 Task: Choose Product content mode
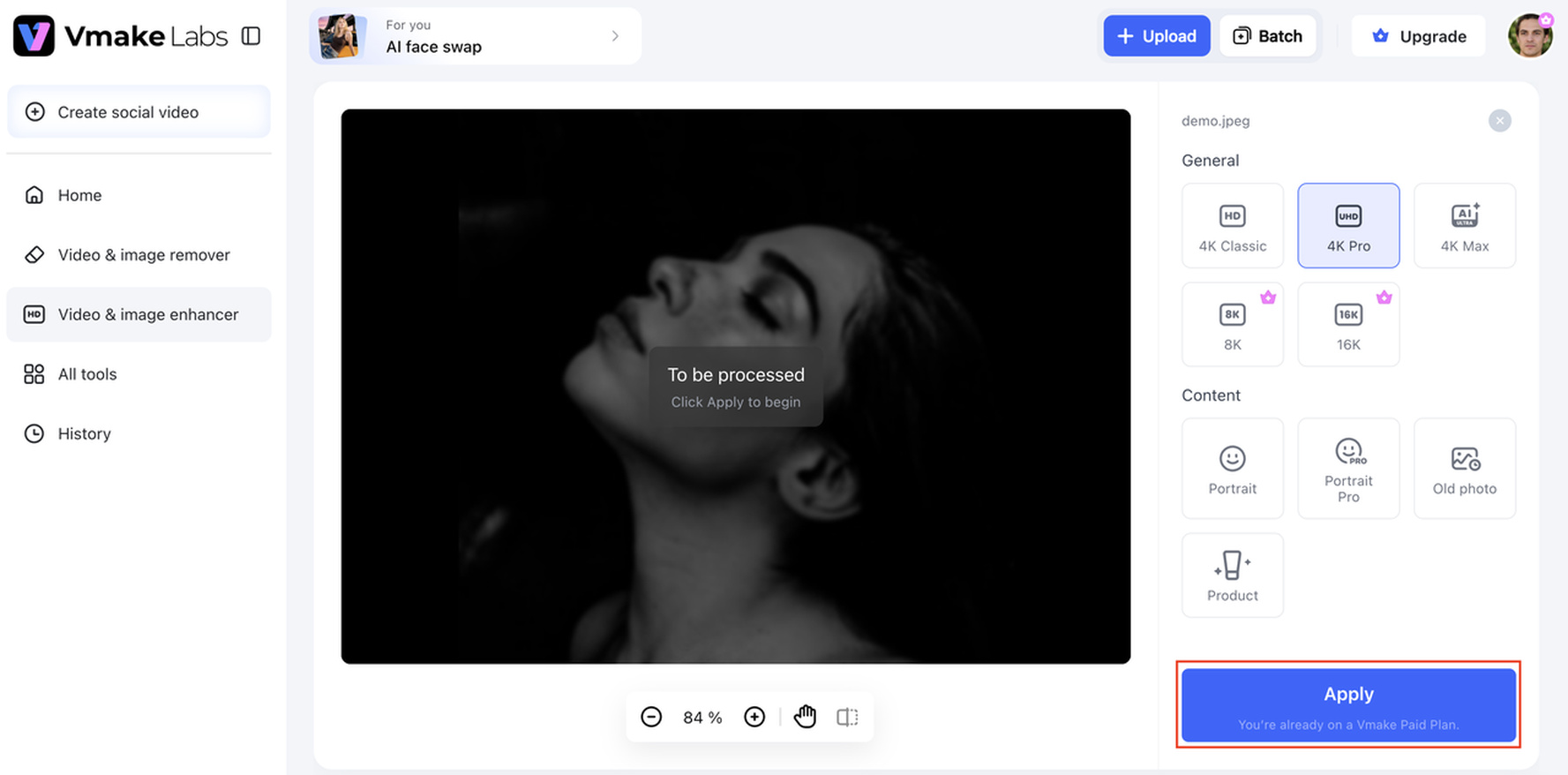point(1232,576)
